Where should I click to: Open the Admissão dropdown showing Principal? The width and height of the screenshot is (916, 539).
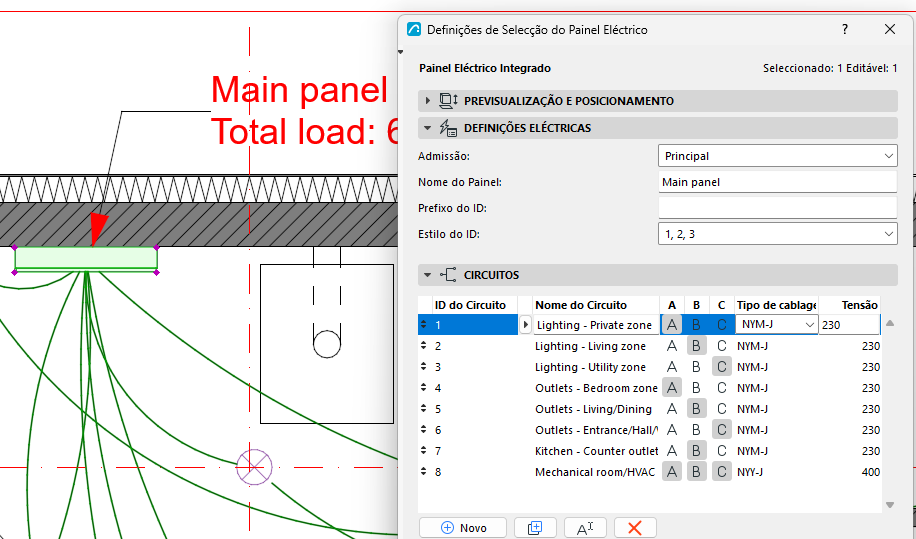[778, 156]
